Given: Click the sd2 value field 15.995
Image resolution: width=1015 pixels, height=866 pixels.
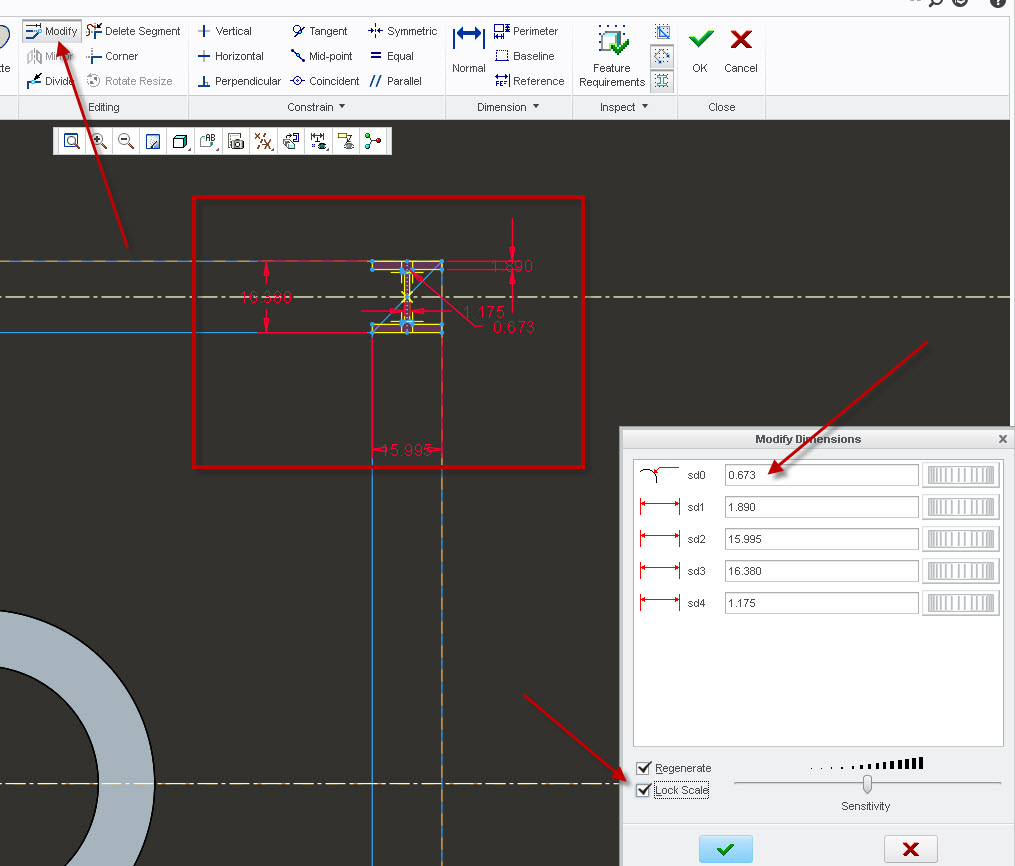Looking at the screenshot, I should click(x=821, y=539).
